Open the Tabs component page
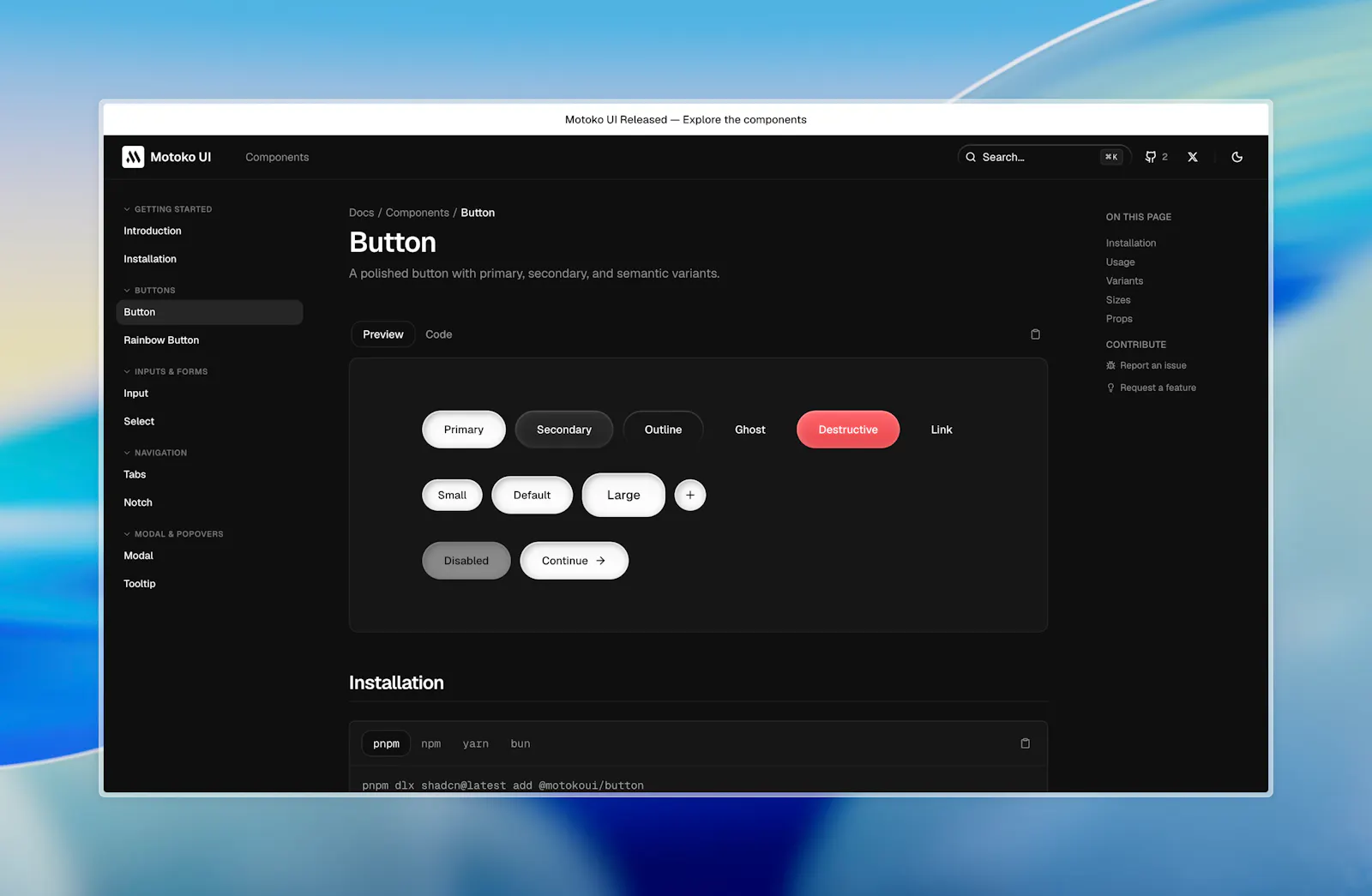 pyautogui.click(x=135, y=475)
